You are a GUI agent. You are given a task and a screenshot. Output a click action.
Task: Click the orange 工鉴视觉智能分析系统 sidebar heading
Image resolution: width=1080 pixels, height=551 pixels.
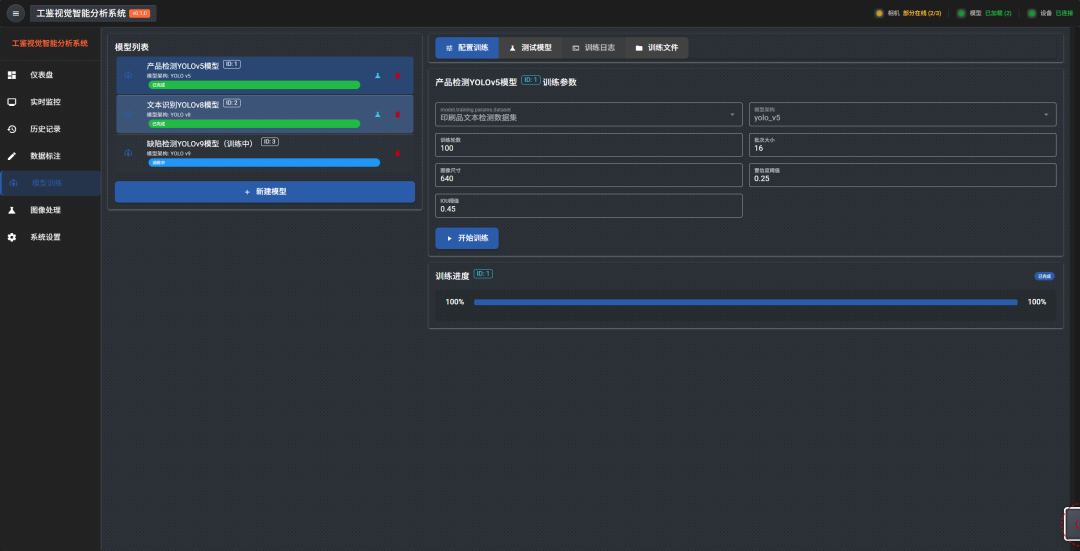click(x=50, y=43)
